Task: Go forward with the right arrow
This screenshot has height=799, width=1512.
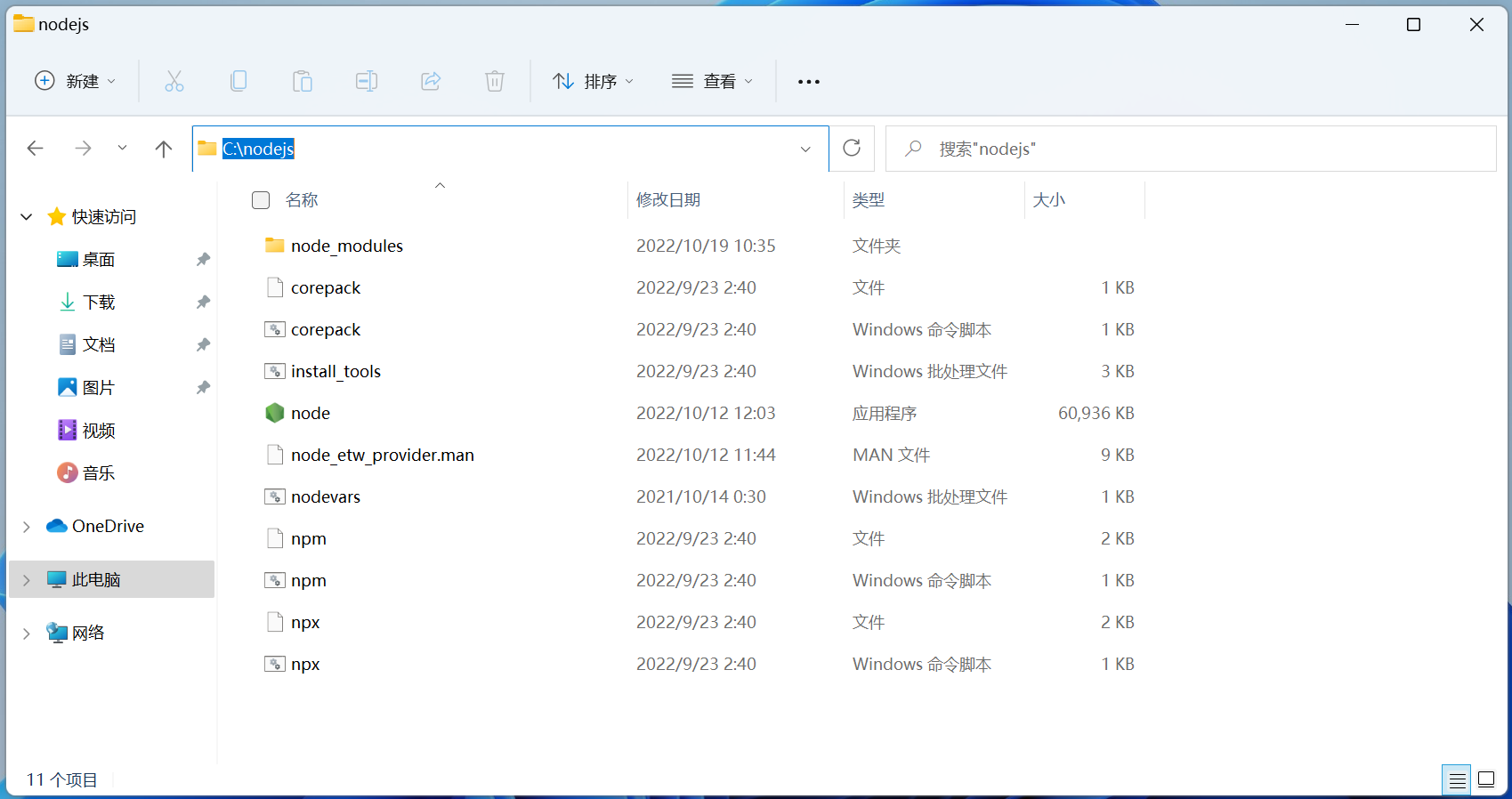Action: click(83, 149)
